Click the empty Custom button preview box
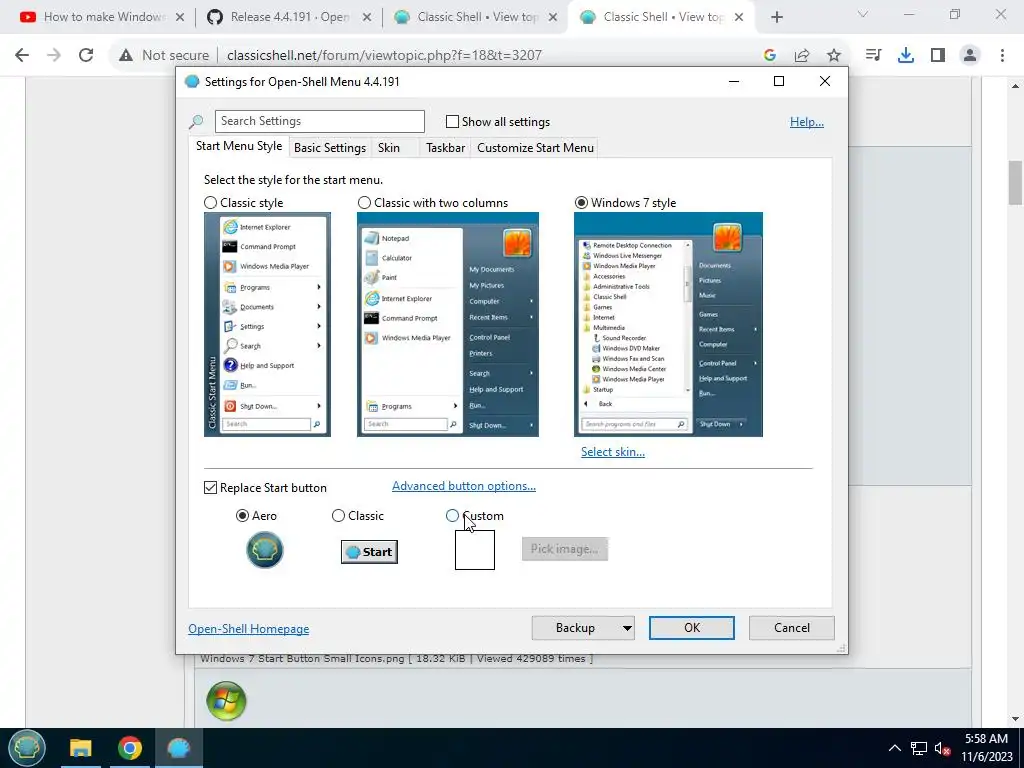 point(475,550)
